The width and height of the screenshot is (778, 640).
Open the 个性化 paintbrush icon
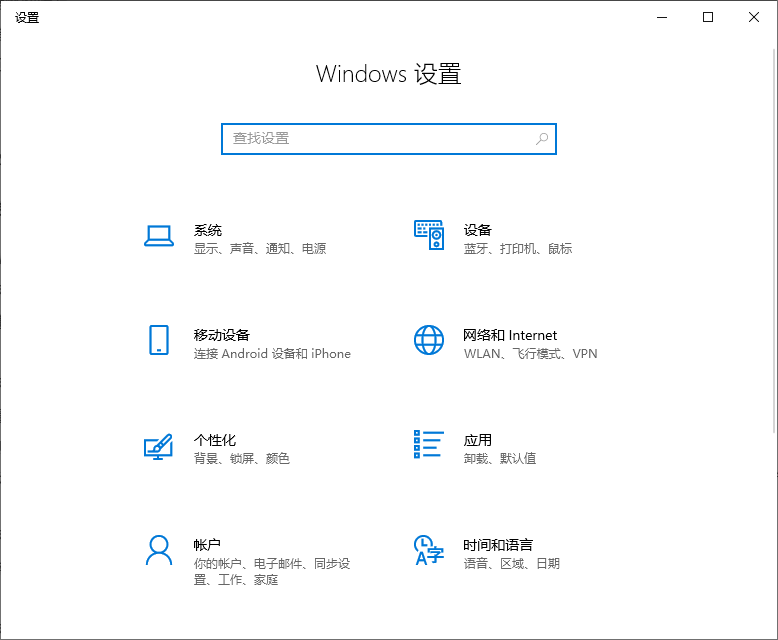click(x=158, y=447)
